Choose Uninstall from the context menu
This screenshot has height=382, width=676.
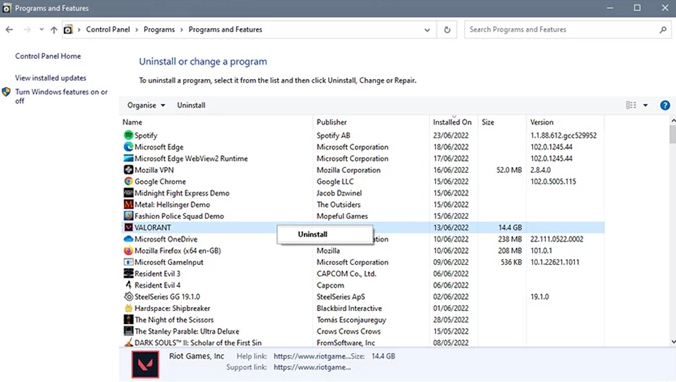click(325, 235)
